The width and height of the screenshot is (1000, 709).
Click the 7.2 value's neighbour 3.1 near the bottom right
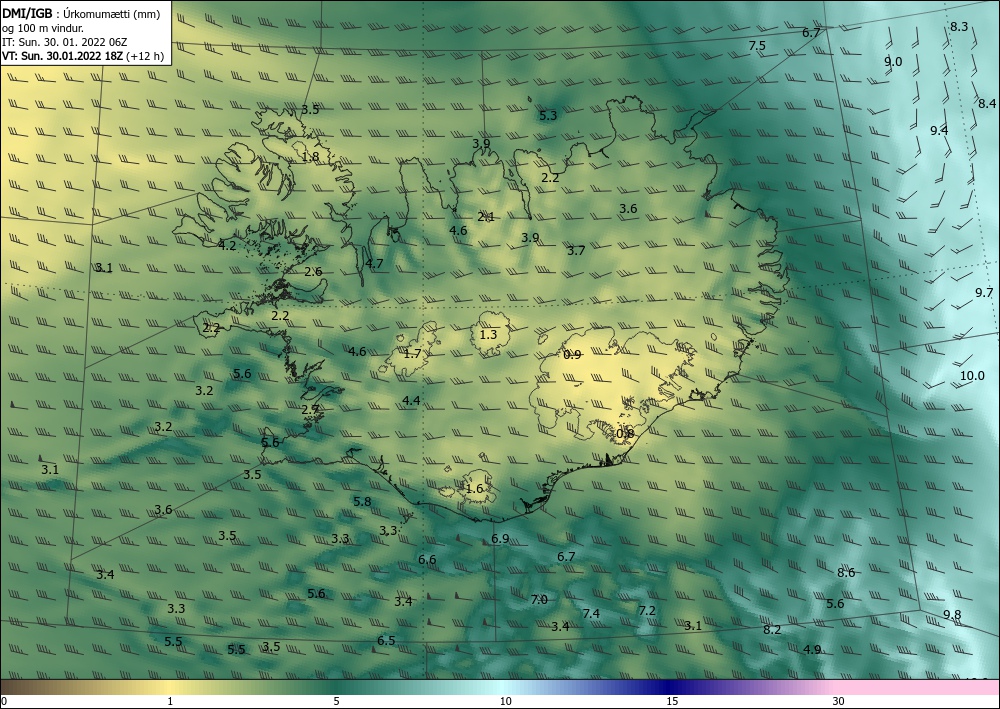point(693,625)
